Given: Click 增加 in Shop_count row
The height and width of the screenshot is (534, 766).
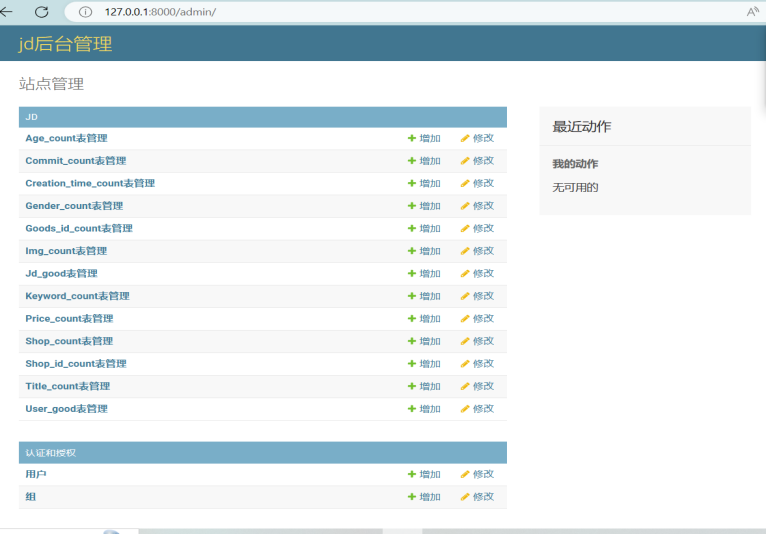Looking at the screenshot, I should point(424,341).
